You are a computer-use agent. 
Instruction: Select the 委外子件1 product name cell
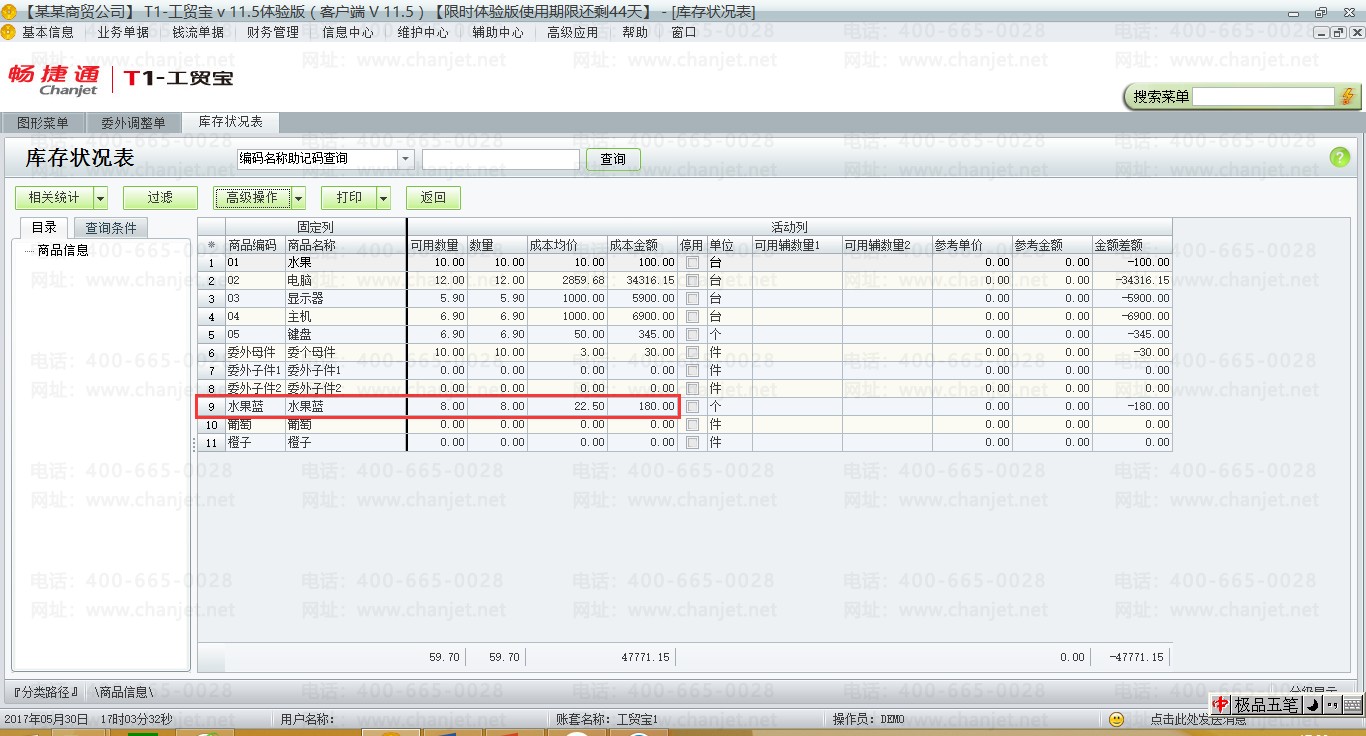point(346,370)
